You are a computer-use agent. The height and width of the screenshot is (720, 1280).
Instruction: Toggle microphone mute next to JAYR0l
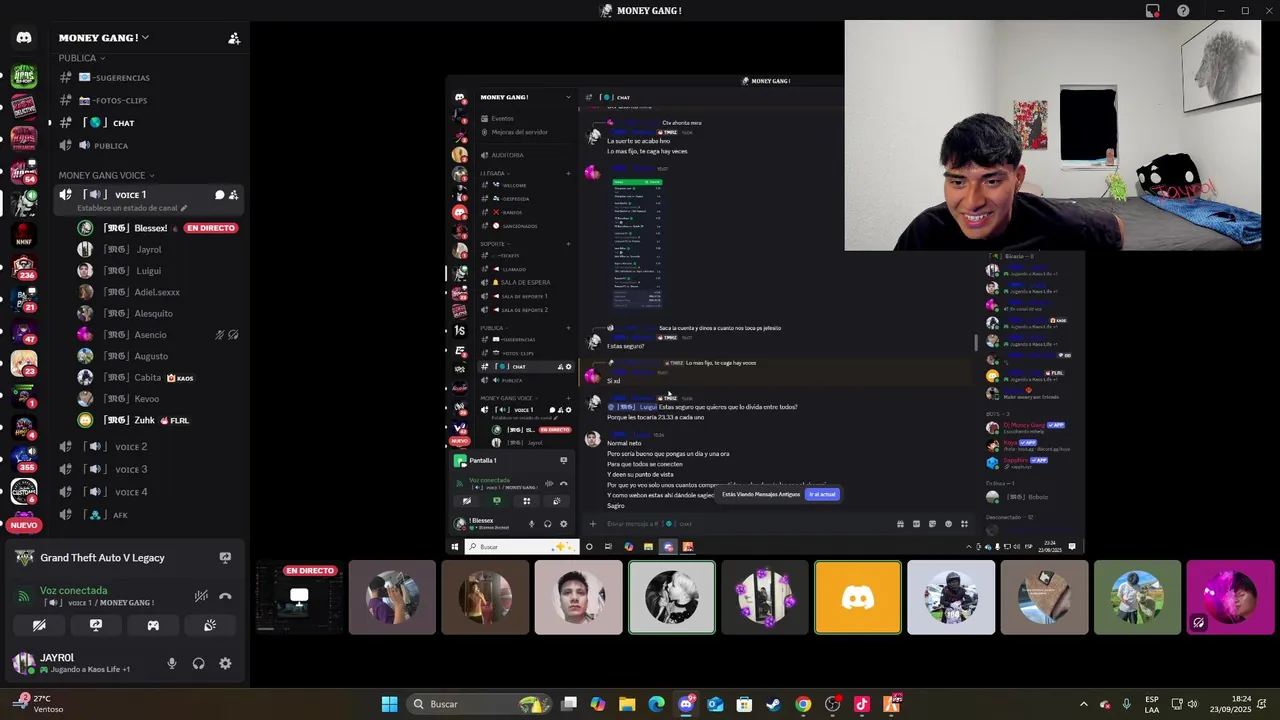coord(172,663)
